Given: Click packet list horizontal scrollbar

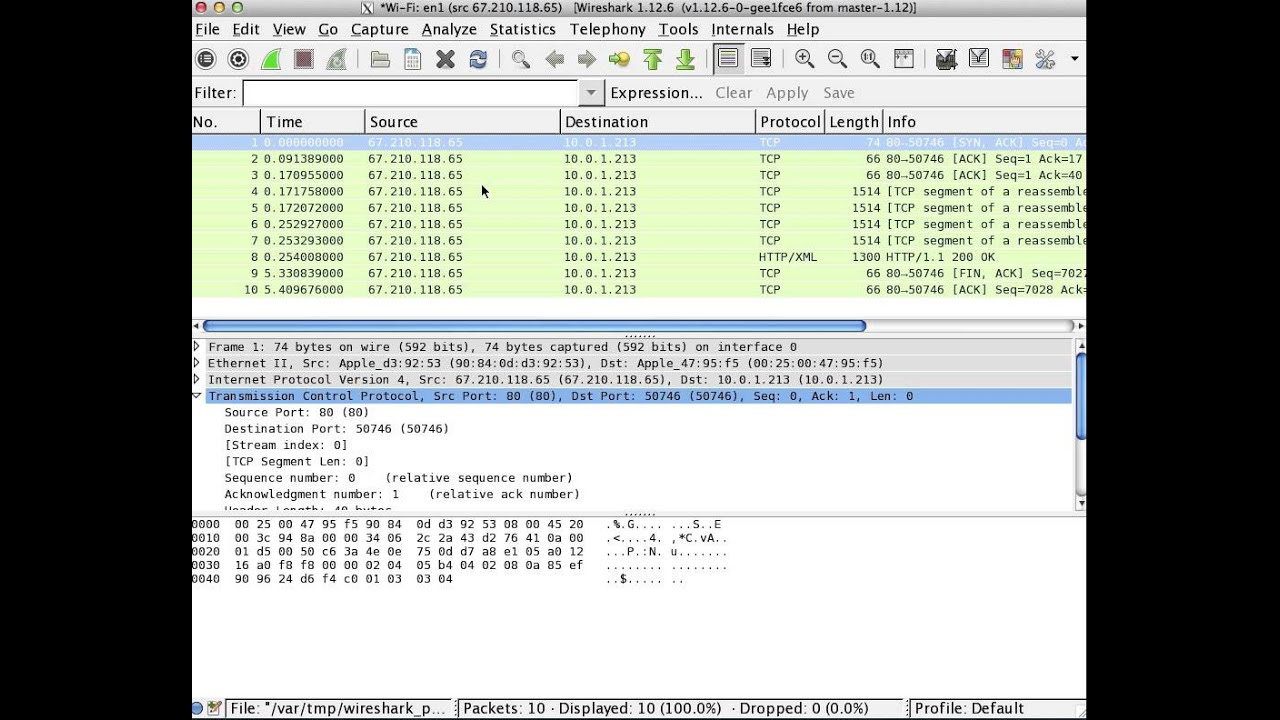Looking at the screenshot, I should click(534, 326).
